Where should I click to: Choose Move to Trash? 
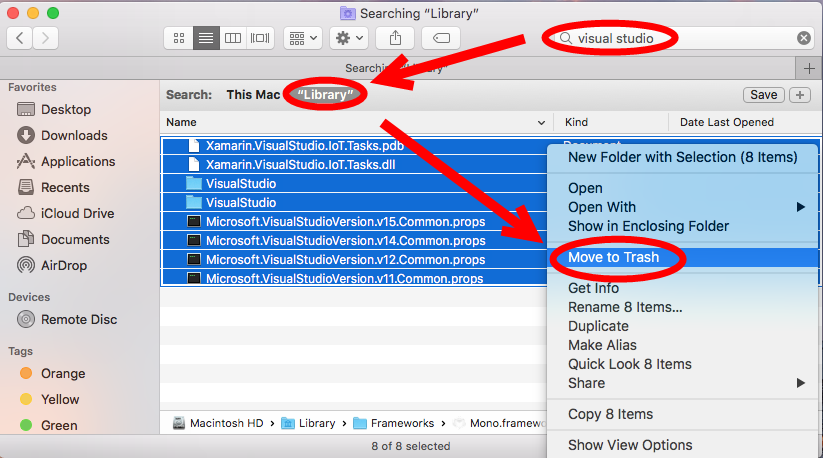coord(682,257)
